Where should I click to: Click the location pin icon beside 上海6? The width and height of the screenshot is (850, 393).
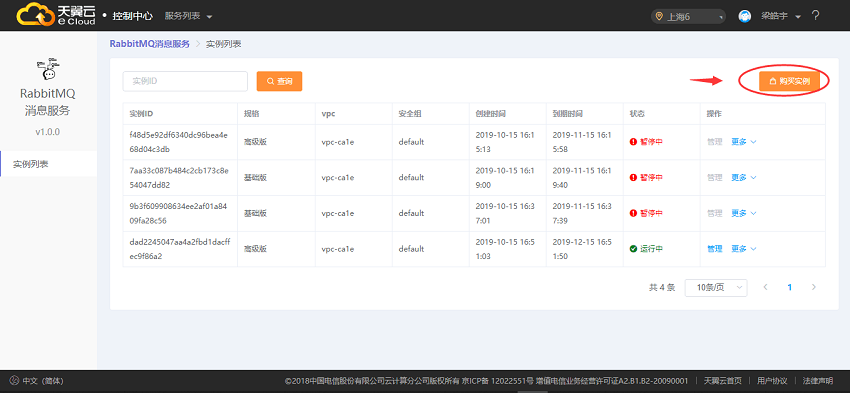coord(659,16)
